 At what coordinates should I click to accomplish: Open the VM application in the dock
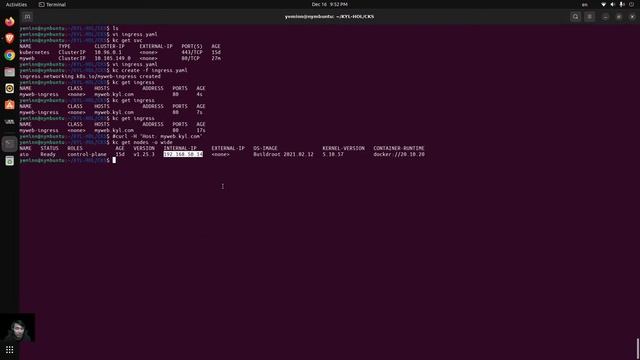(x=9, y=122)
